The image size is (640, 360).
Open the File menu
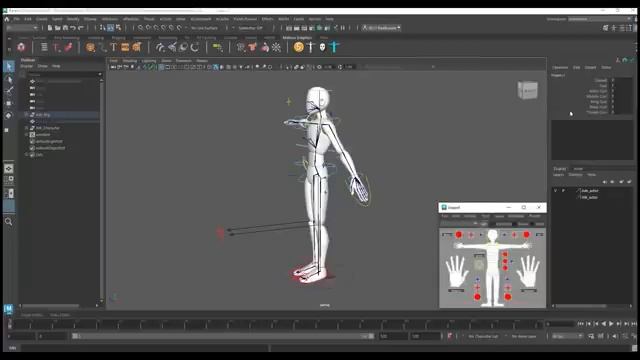point(17,19)
